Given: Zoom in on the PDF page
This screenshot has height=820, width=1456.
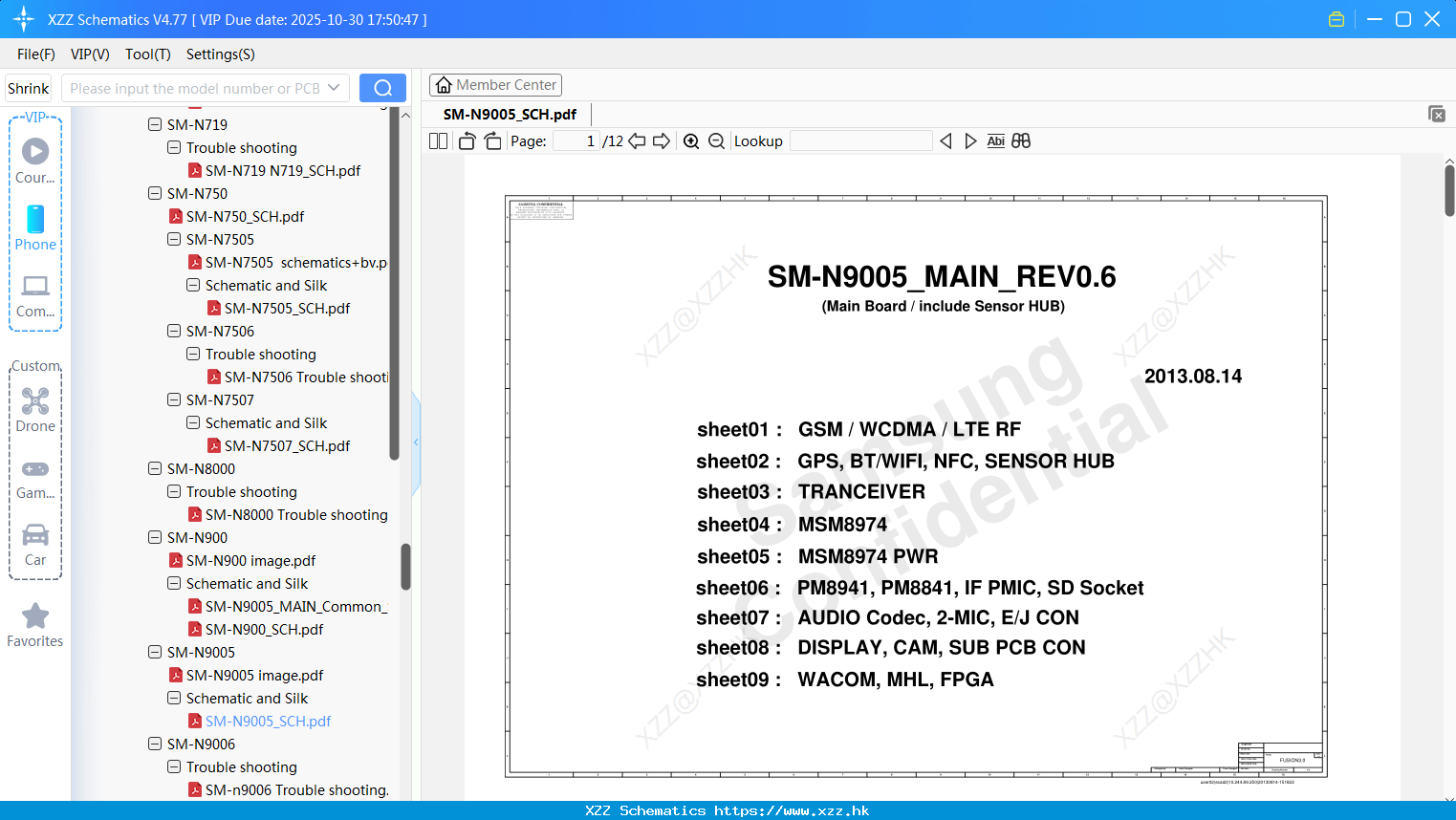Looking at the screenshot, I should point(690,140).
